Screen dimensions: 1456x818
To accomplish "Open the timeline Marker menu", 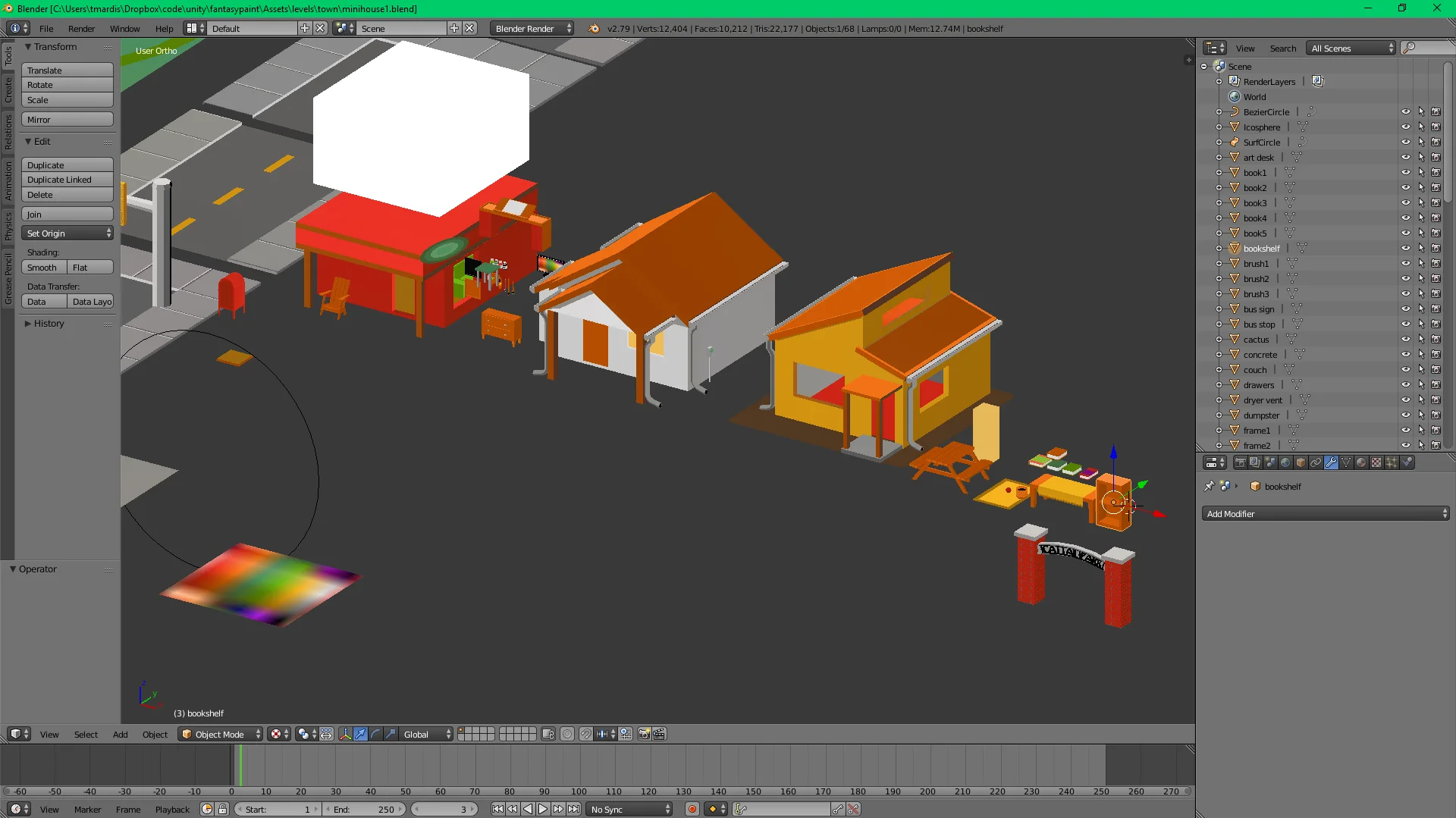I will 87,809.
